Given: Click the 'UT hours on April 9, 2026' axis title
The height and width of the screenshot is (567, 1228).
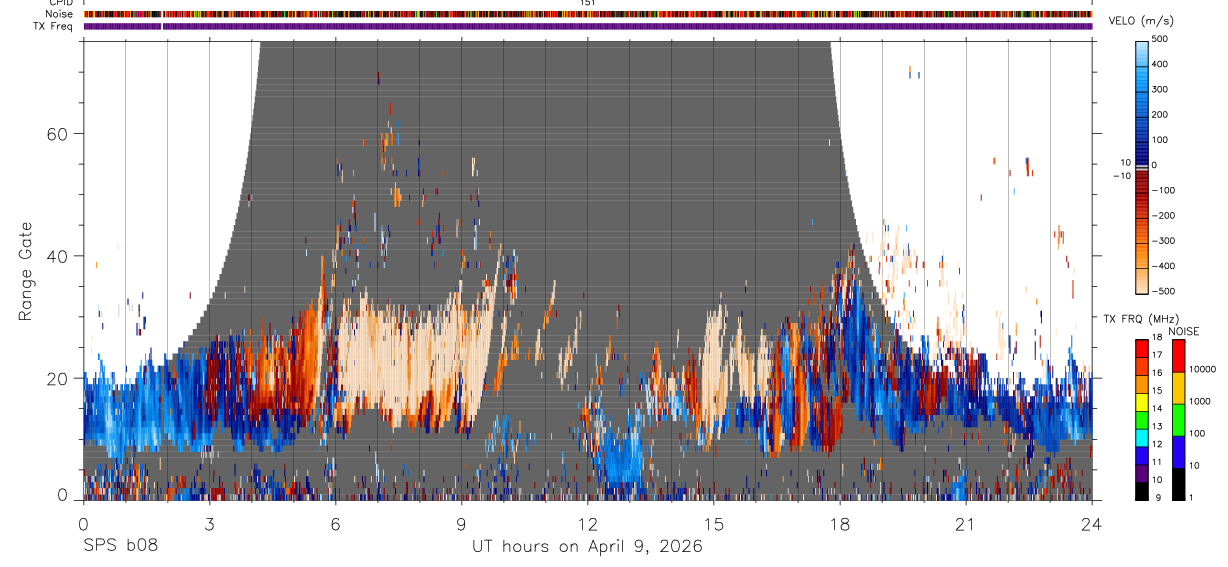Looking at the screenshot, I should tap(587, 547).
